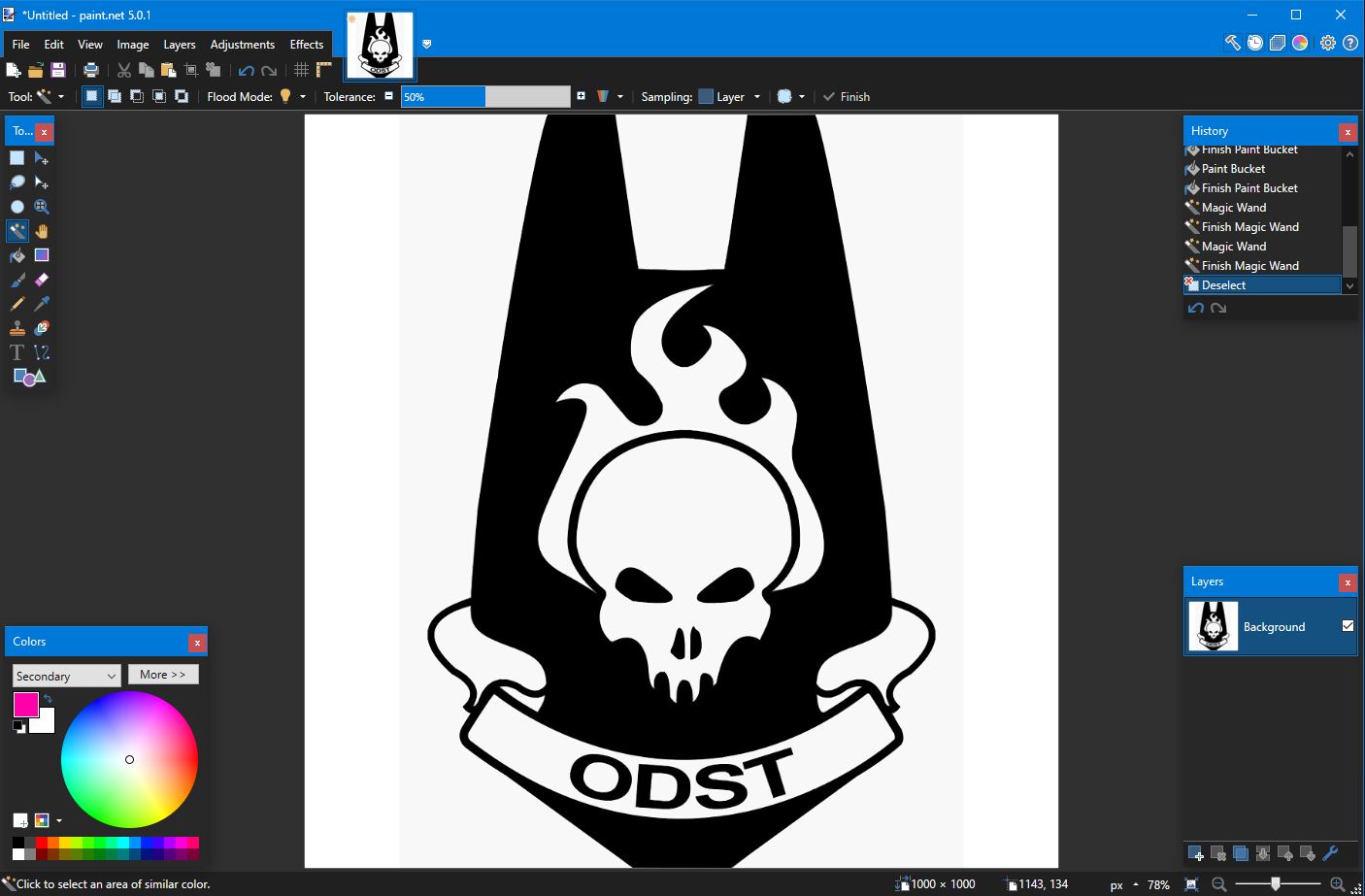1365x896 pixels.
Task: Crop to selection using toolbar icon
Action: pyautogui.click(x=191, y=70)
